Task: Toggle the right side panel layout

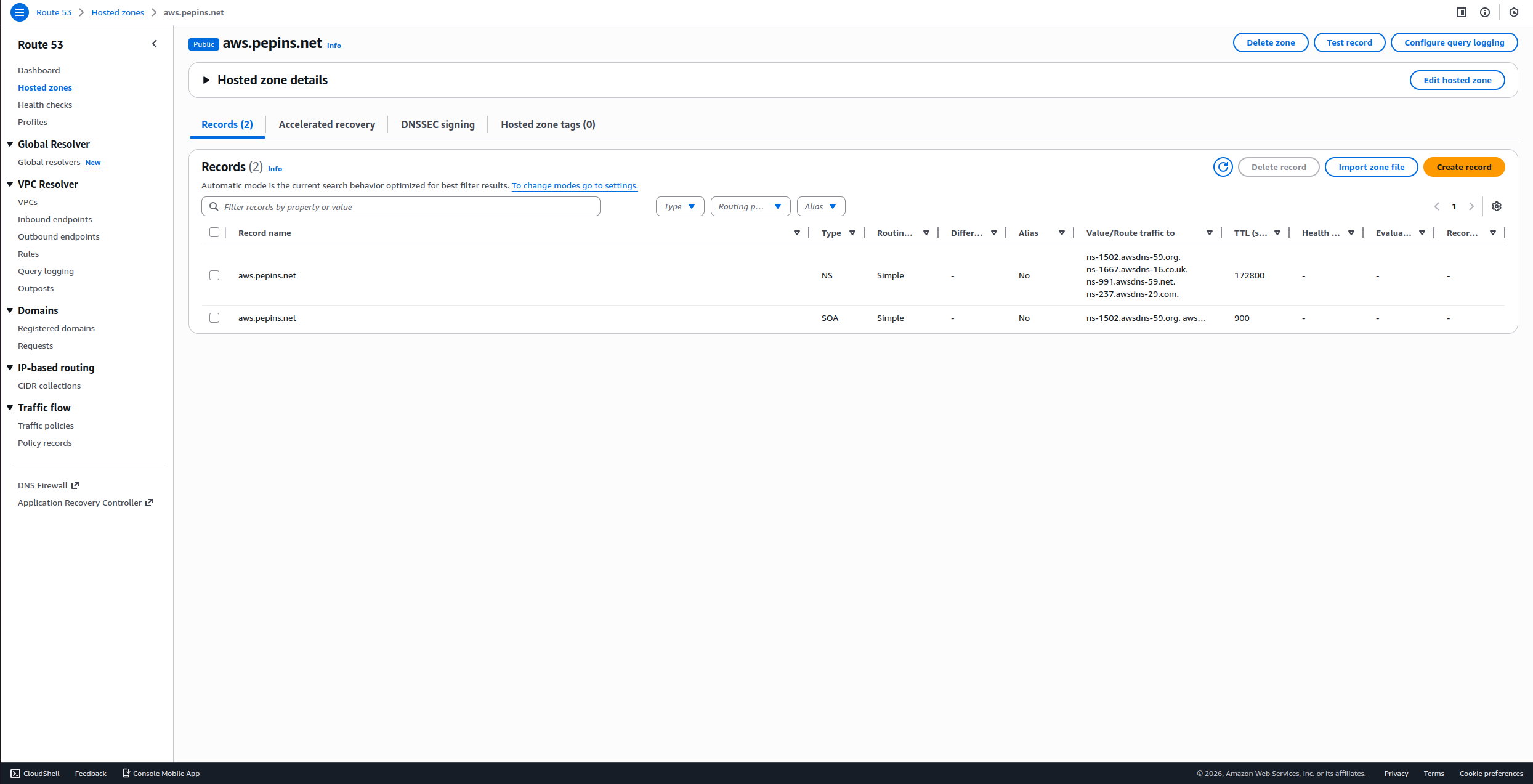Action: coord(1460,12)
